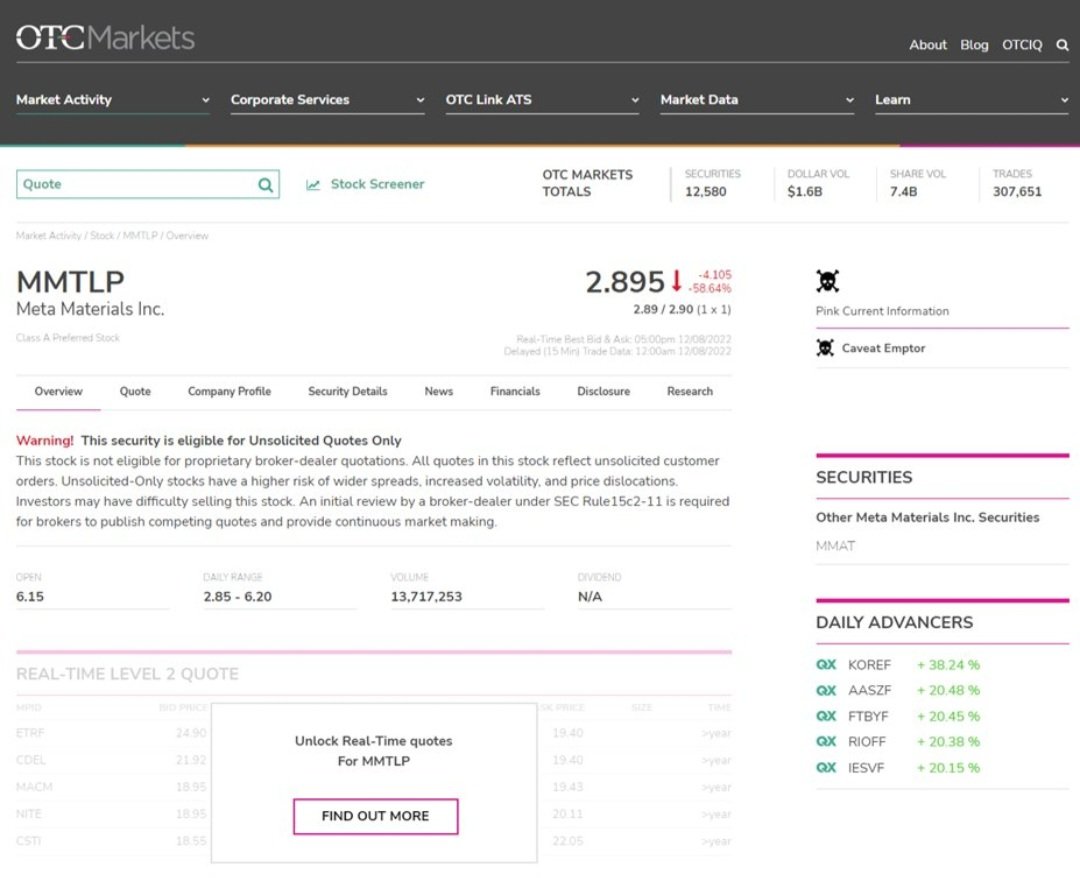Click the Other Meta Materials Inc. Securities heading

[928, 517]
